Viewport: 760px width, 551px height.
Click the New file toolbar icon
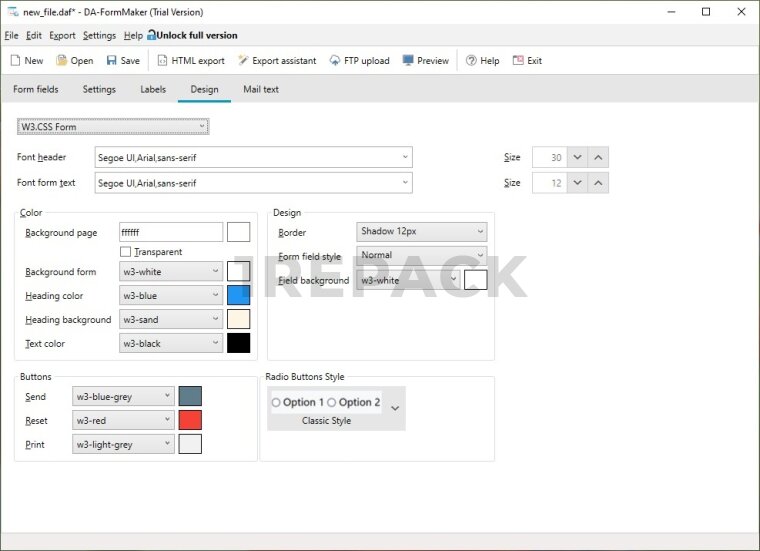point(16,61)
